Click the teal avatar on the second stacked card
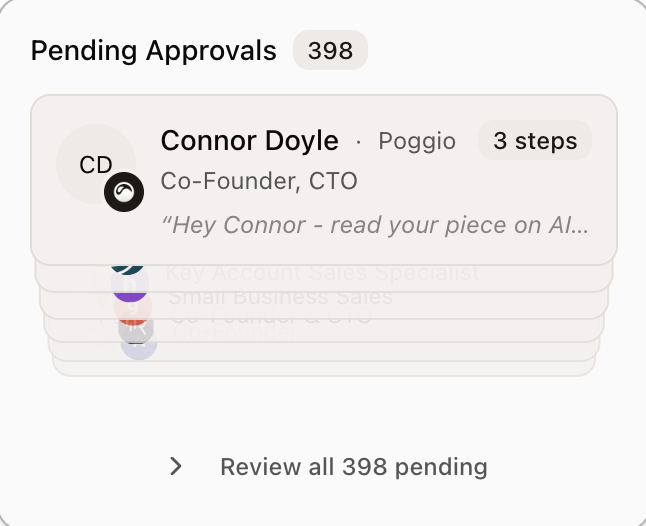 pos(129,268)
